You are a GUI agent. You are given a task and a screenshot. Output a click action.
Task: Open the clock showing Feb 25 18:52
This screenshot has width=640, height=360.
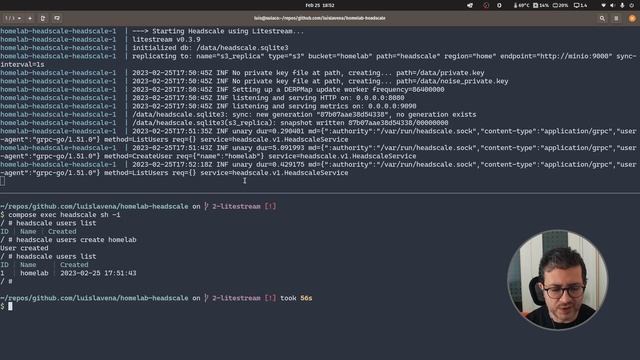(x=320, y=5)
